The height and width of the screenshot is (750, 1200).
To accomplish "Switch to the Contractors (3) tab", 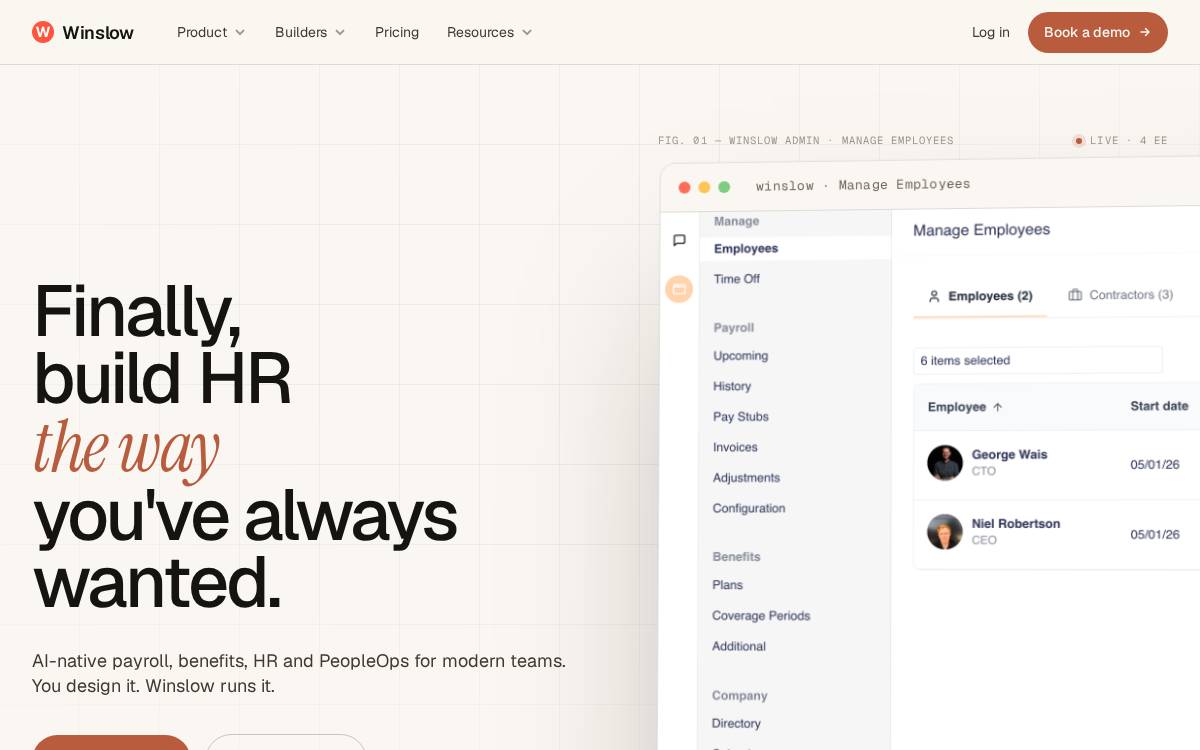I will (x=1121, y=295).
